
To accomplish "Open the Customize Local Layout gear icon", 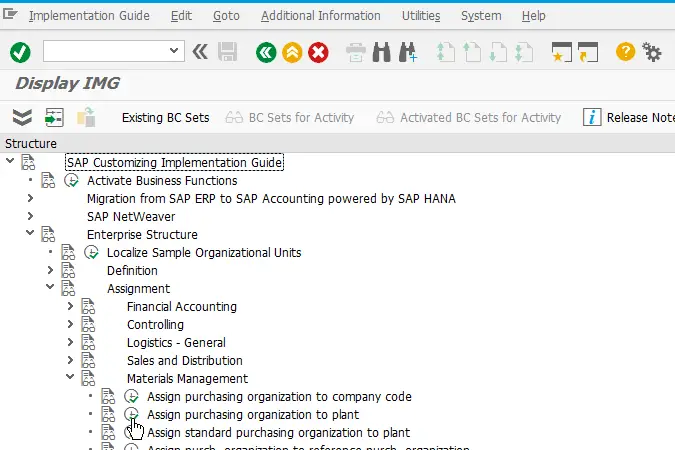I will 652,52.
